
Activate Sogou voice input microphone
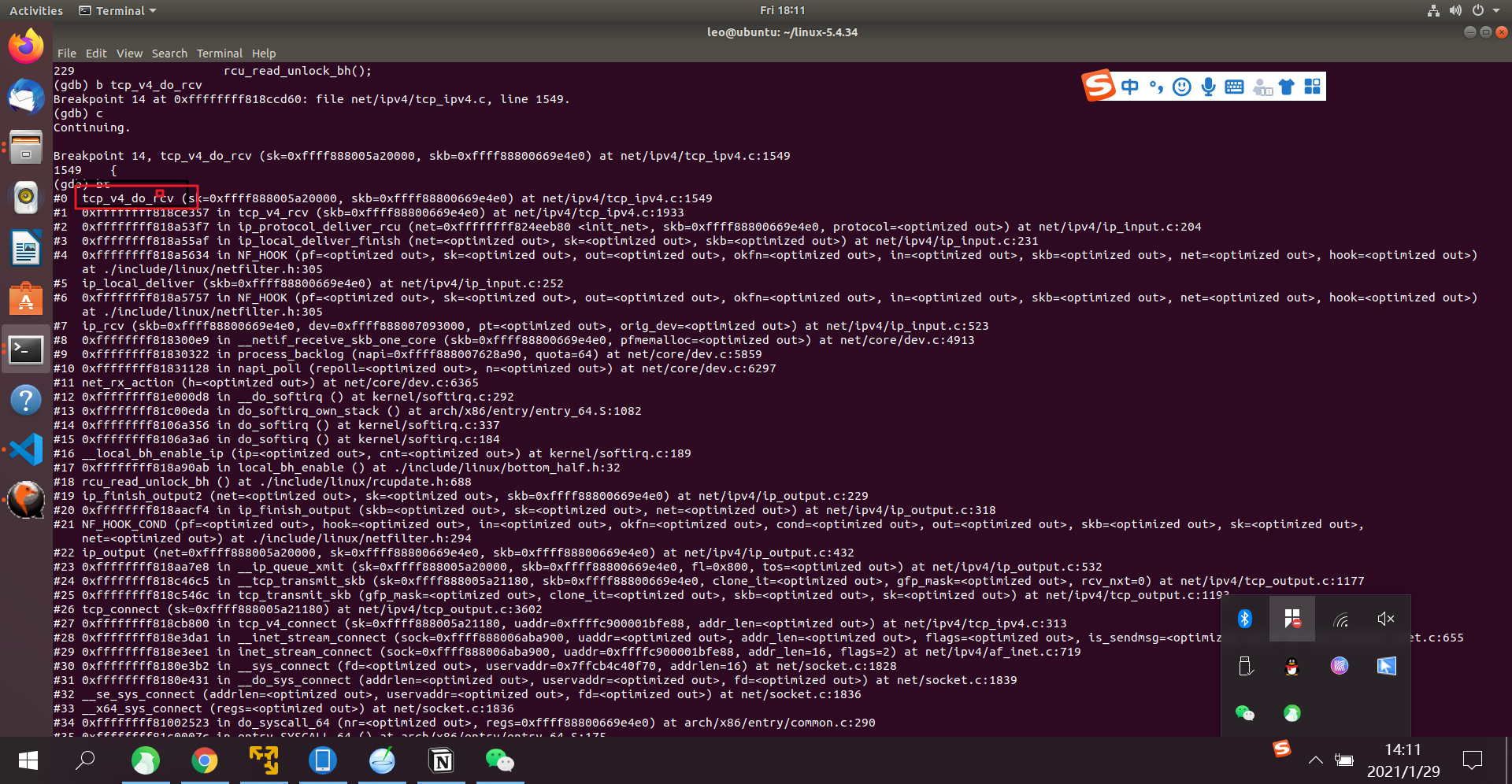pos(1208,87)
